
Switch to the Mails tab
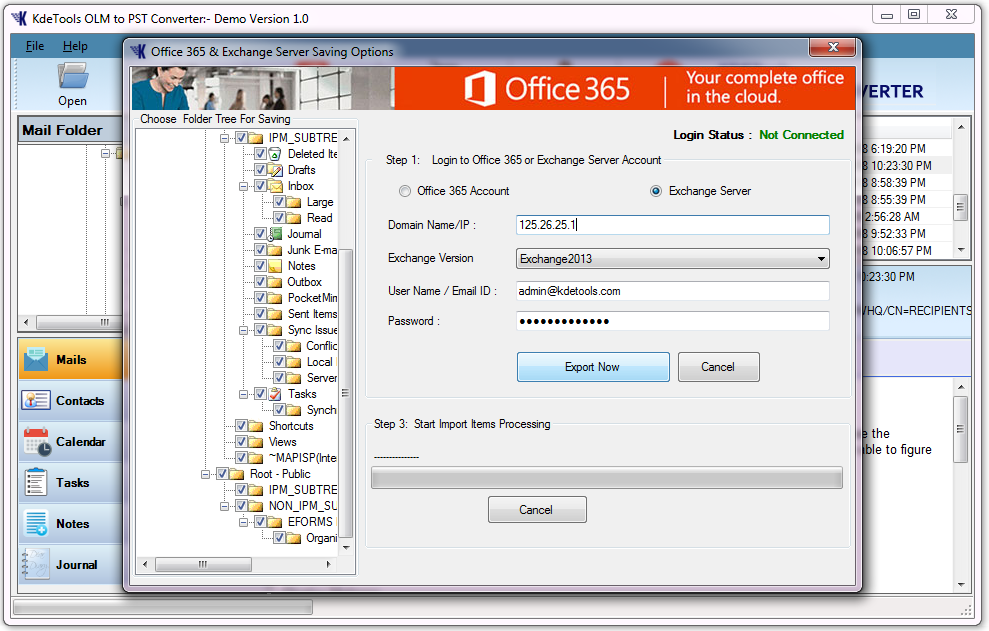click(x=71, y=359)
